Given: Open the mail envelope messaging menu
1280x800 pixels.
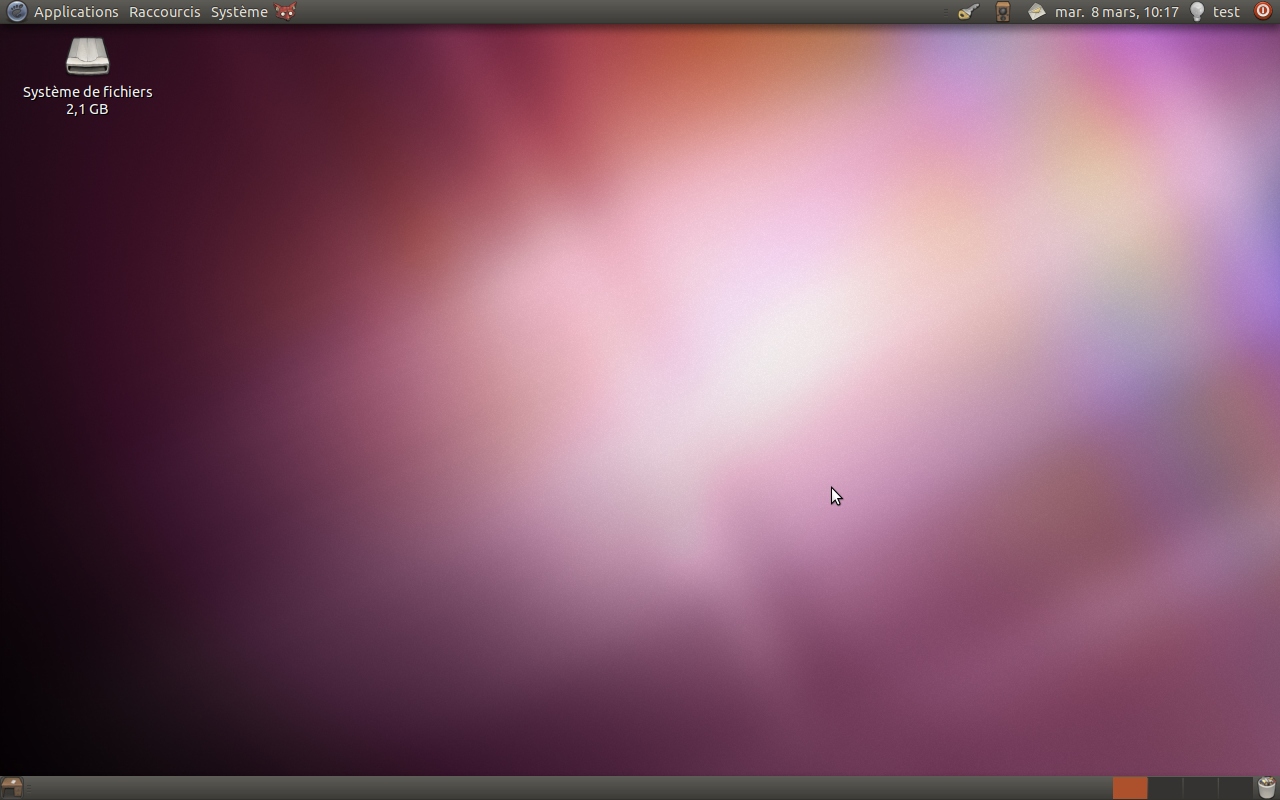Looking at the screenshot, I should coord(1037,12).
